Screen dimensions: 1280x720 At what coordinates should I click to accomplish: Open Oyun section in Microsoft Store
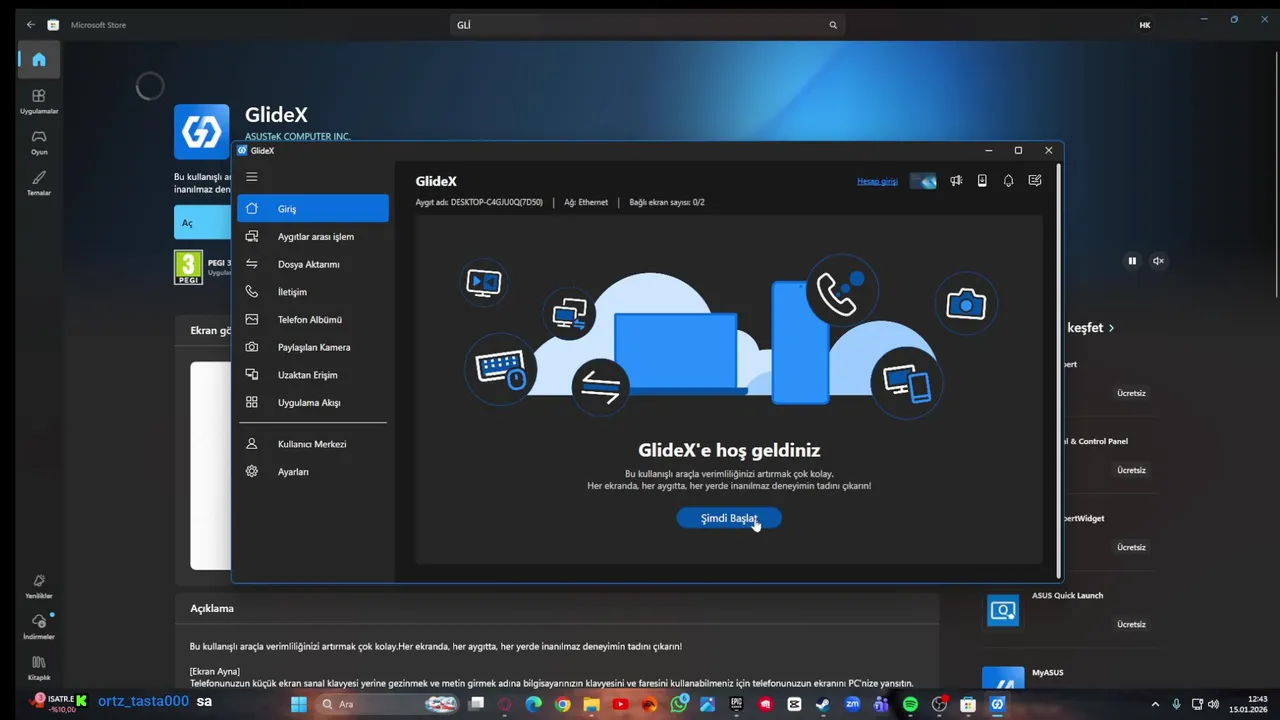(x=39, y=142)
